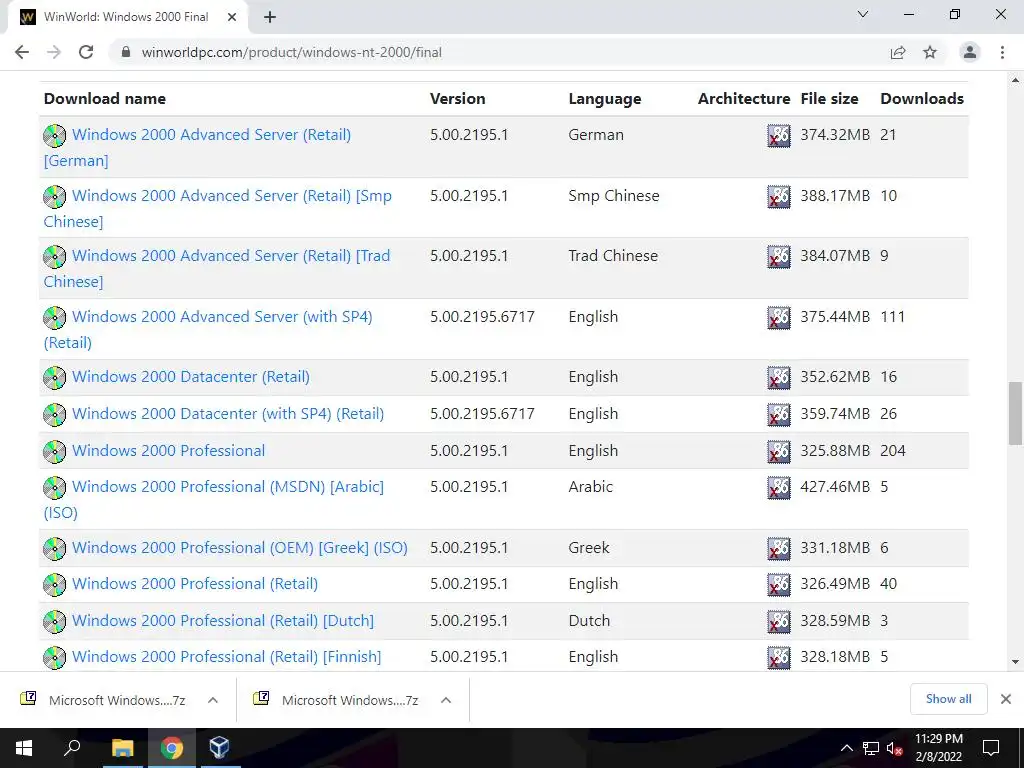The width and height of the screenshot is (1024, 768).
Task: Share this page via the share icon
Action: pos(898,52)
